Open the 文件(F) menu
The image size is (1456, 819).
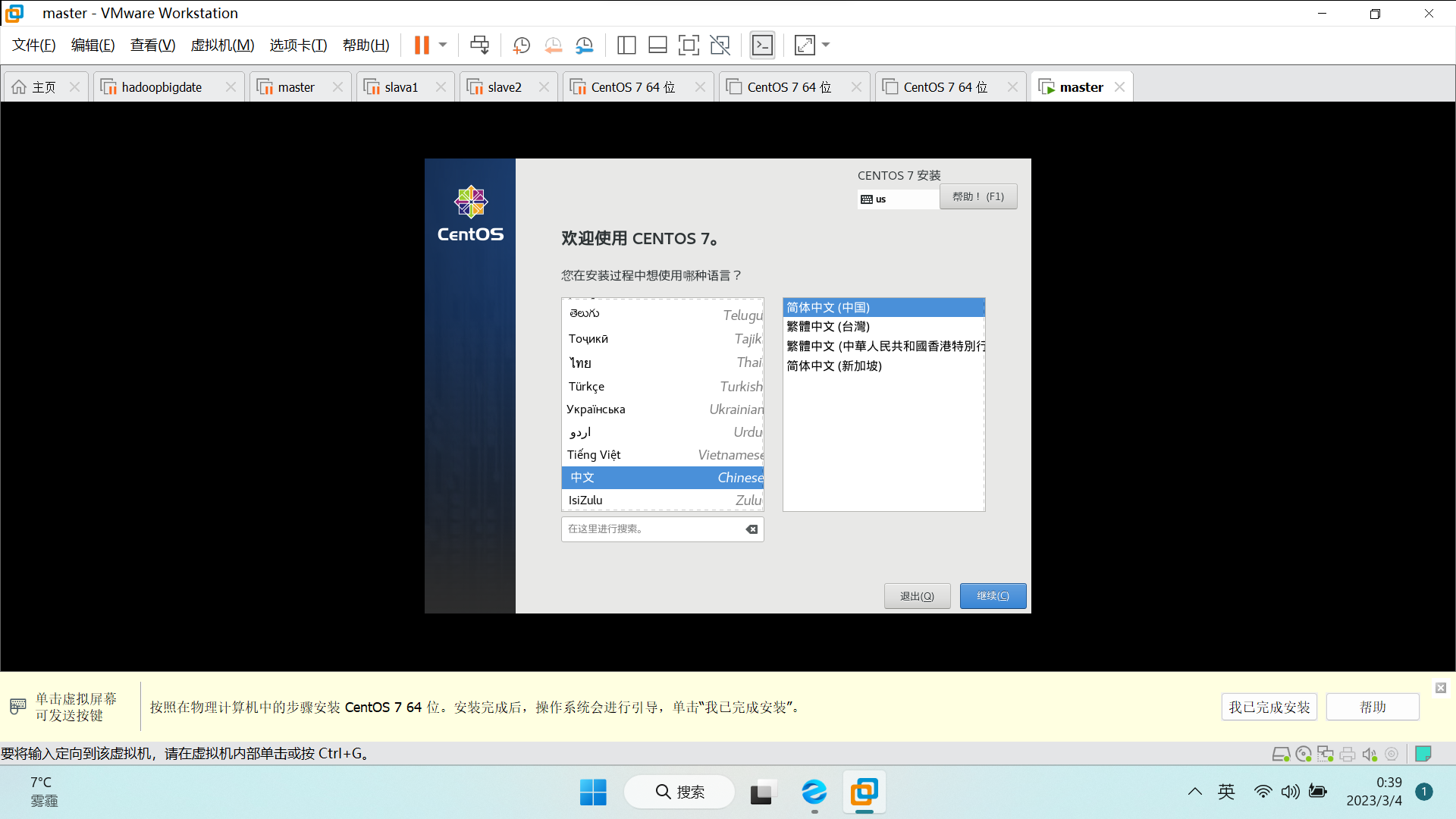coord(34,45)
